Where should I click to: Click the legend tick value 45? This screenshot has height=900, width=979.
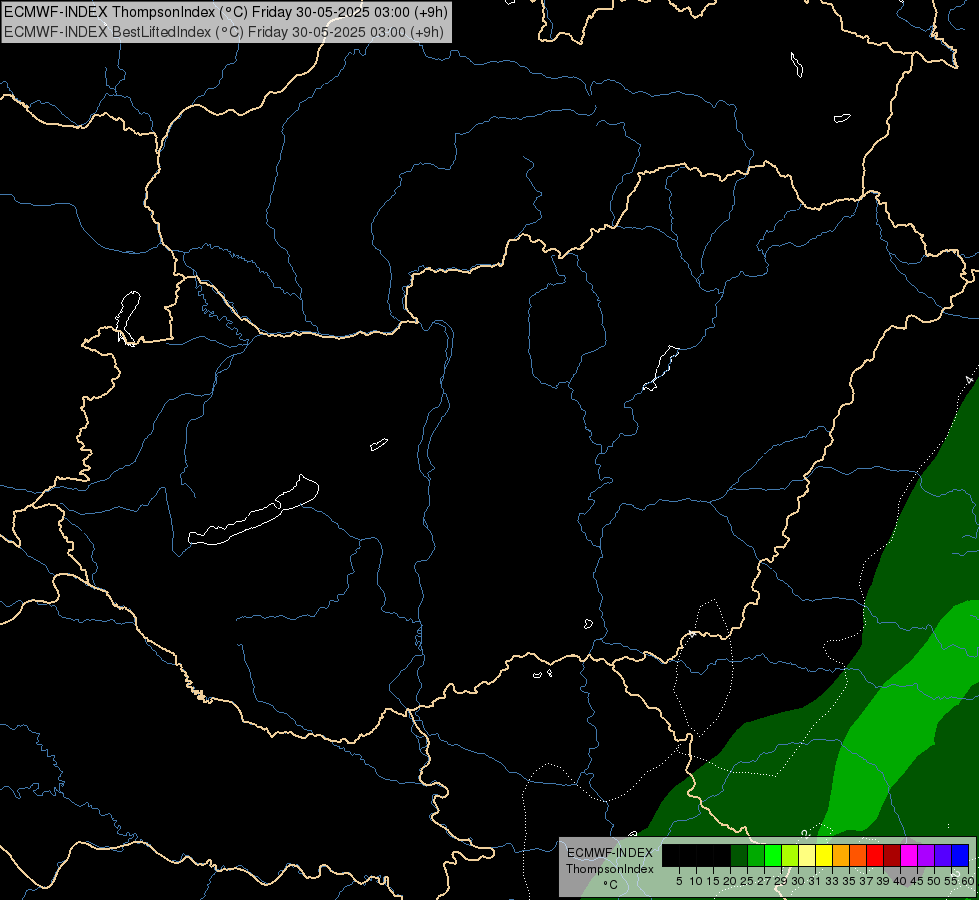pos(918,881)
